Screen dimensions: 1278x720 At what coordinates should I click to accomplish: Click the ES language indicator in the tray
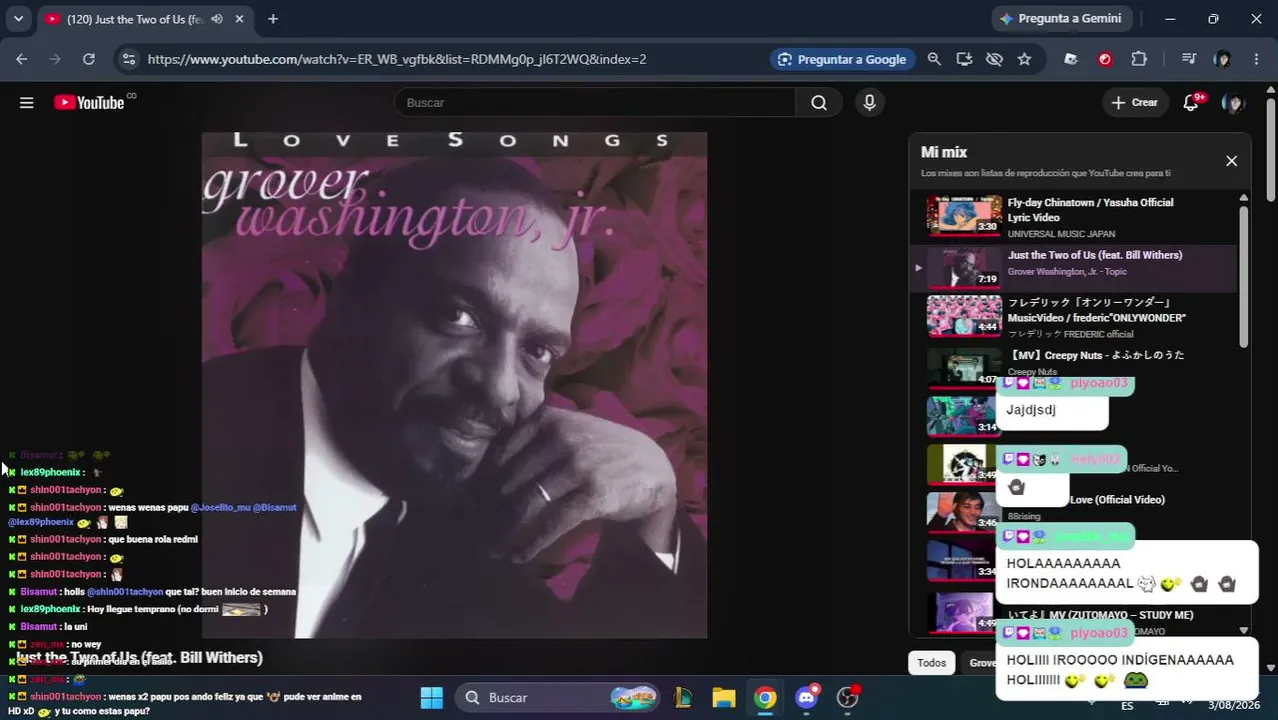[1127, 705]
